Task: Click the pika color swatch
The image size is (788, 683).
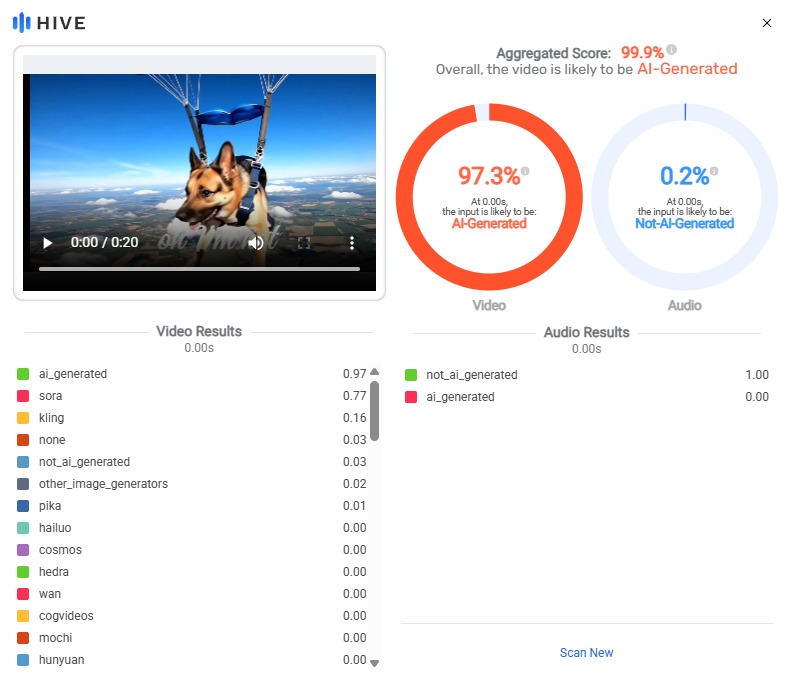Action: pyautogui.click(x=23, y=506)
